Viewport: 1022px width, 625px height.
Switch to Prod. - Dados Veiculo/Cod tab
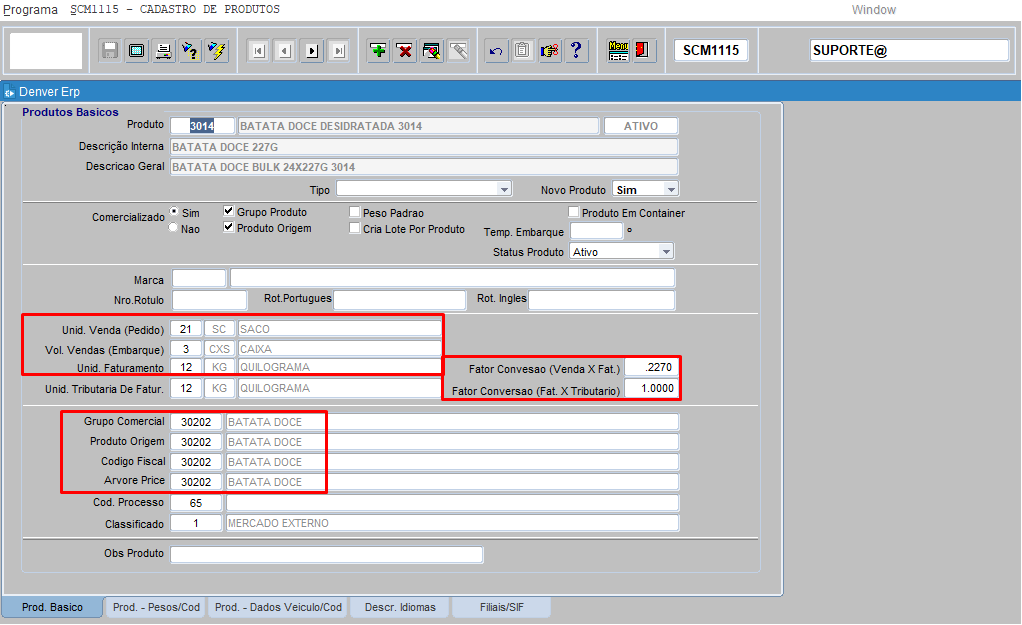coord(278,607)
